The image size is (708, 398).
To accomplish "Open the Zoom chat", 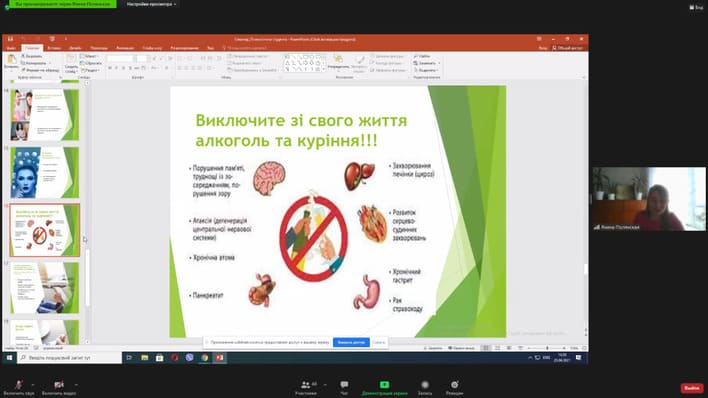I will coord(344,387).
